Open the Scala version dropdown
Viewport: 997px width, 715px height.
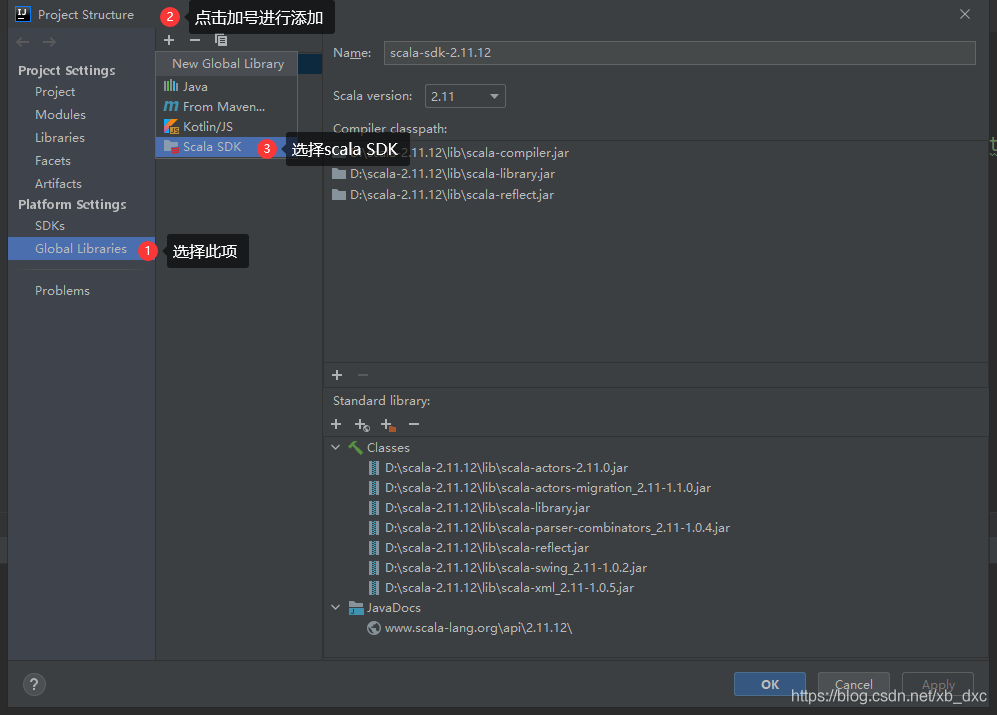click(465, 96)
